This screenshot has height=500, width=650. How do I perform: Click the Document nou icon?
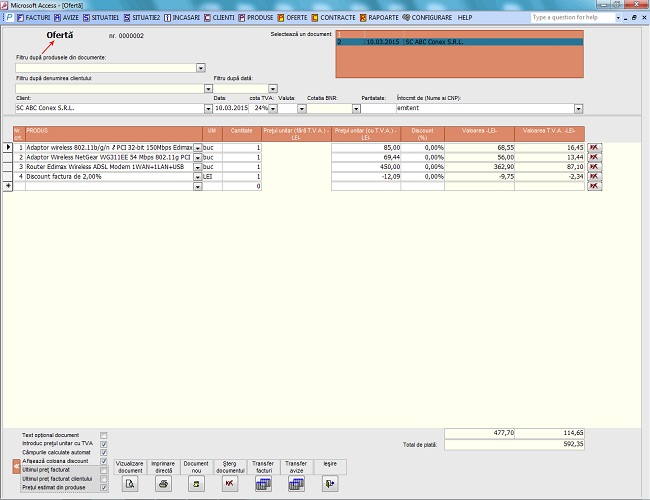pyautogui.click(x=196, y=484)
